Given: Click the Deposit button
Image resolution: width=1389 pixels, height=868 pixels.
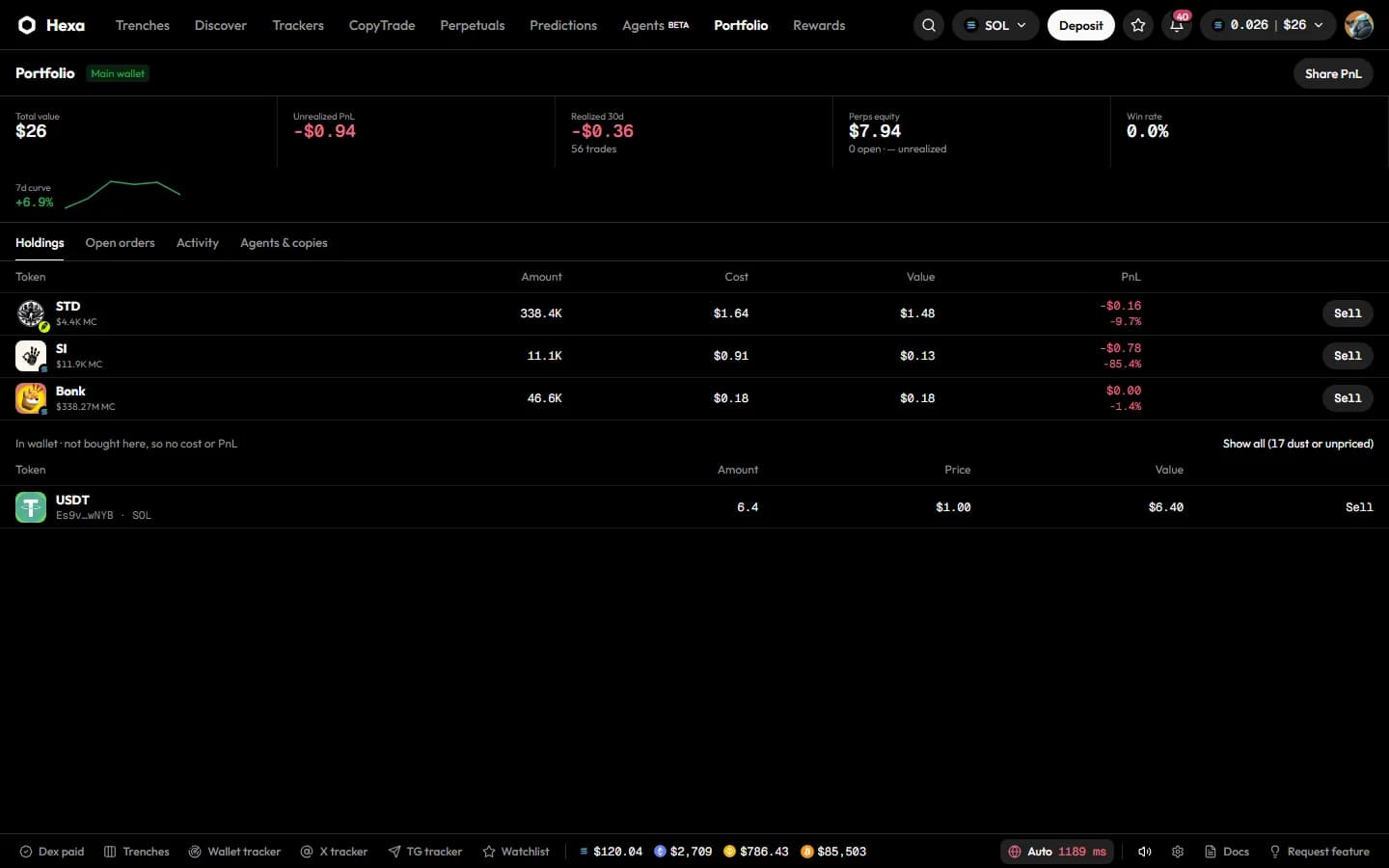Looking at the screenshot, I should click(1081, 25).
